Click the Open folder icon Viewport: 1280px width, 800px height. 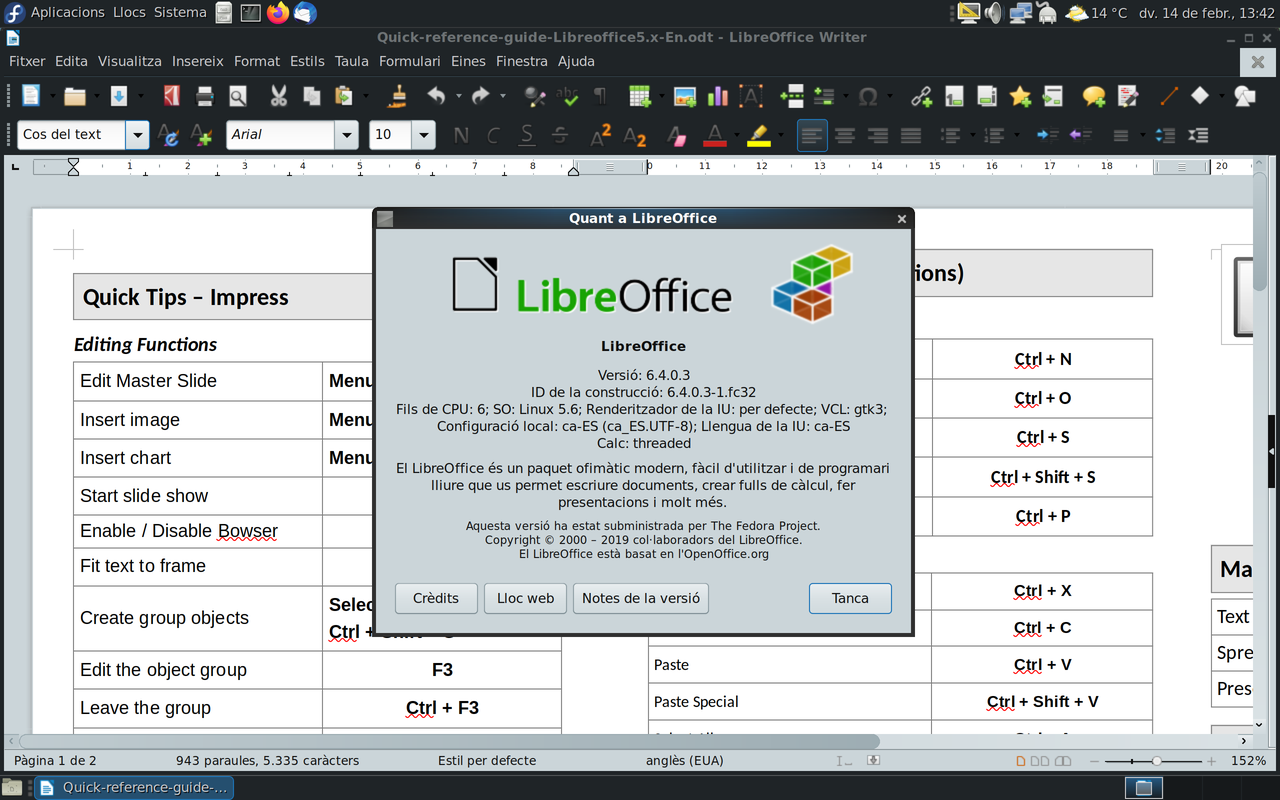(x=75, y=96)
